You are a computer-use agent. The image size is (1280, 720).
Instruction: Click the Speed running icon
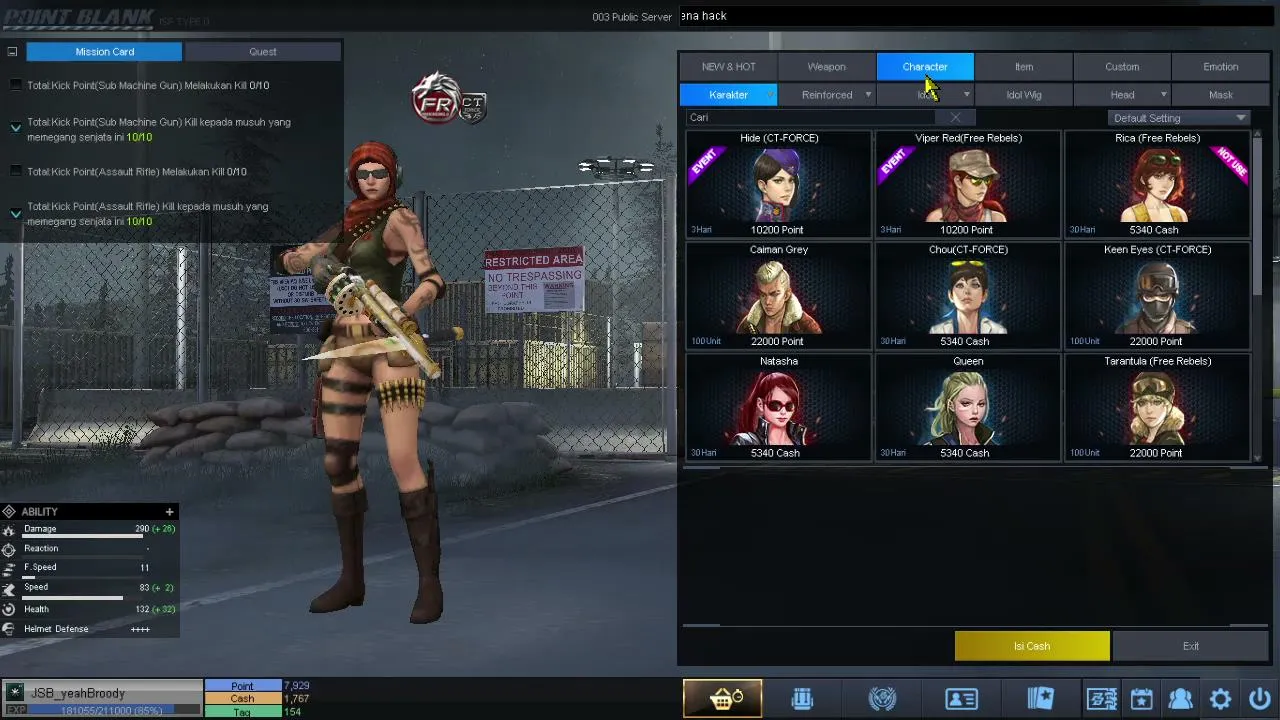coord(10,588)
